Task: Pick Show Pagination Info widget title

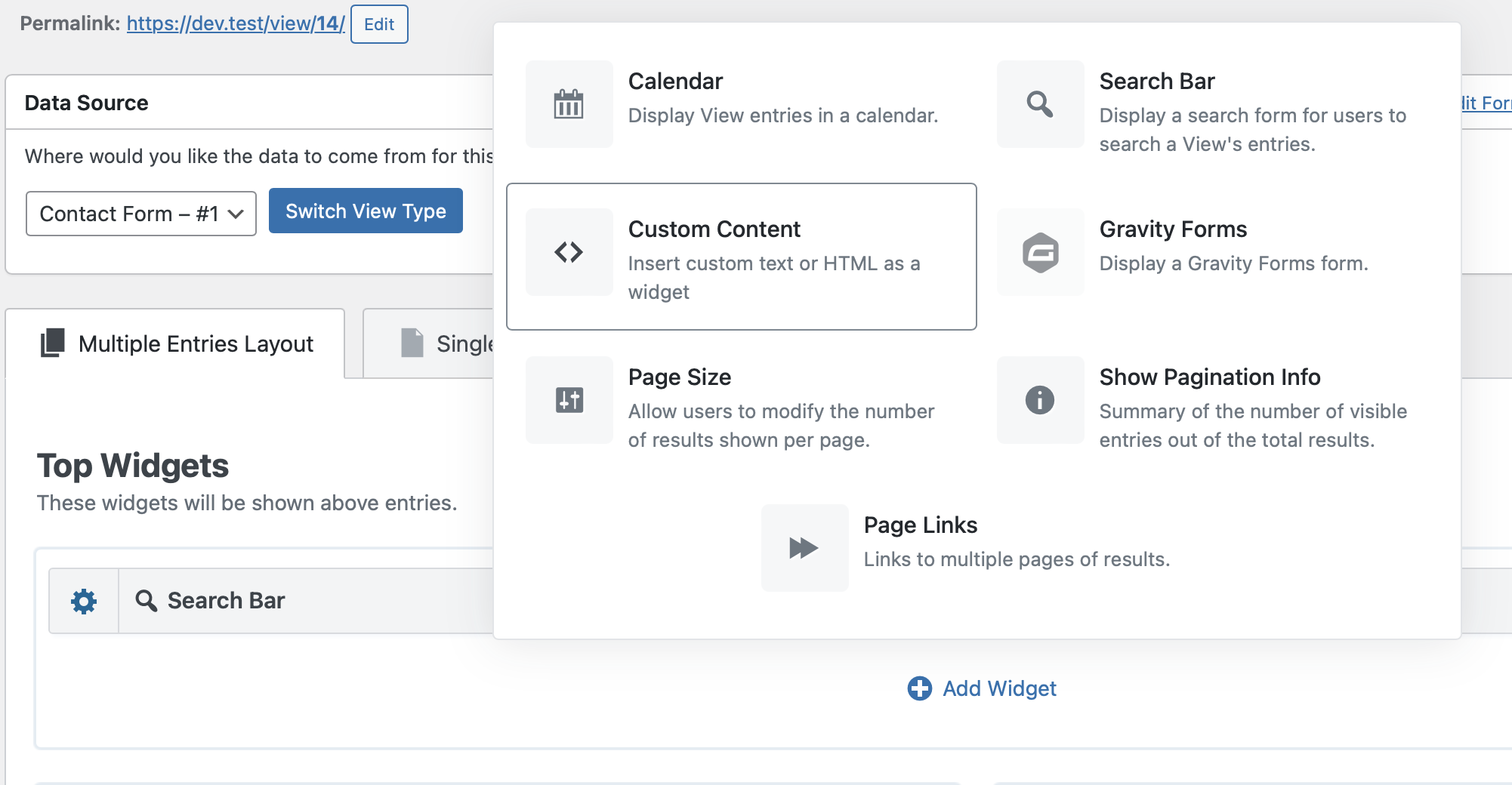Action: coord(1209,377)
